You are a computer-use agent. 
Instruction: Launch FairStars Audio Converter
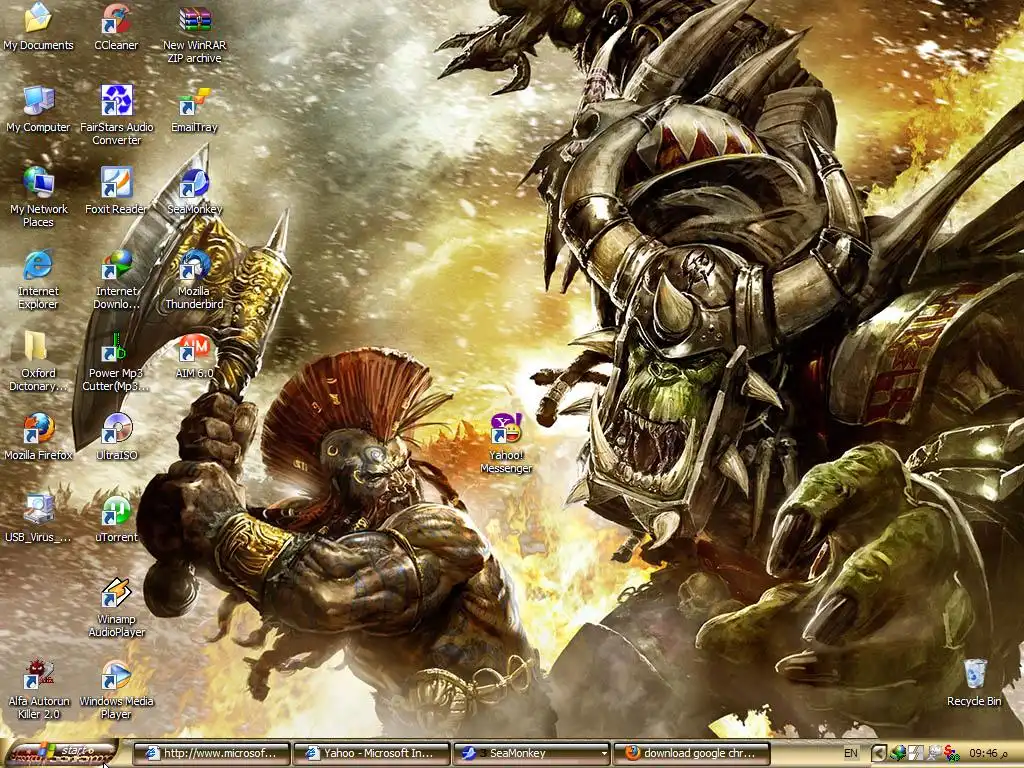[116, 115]
